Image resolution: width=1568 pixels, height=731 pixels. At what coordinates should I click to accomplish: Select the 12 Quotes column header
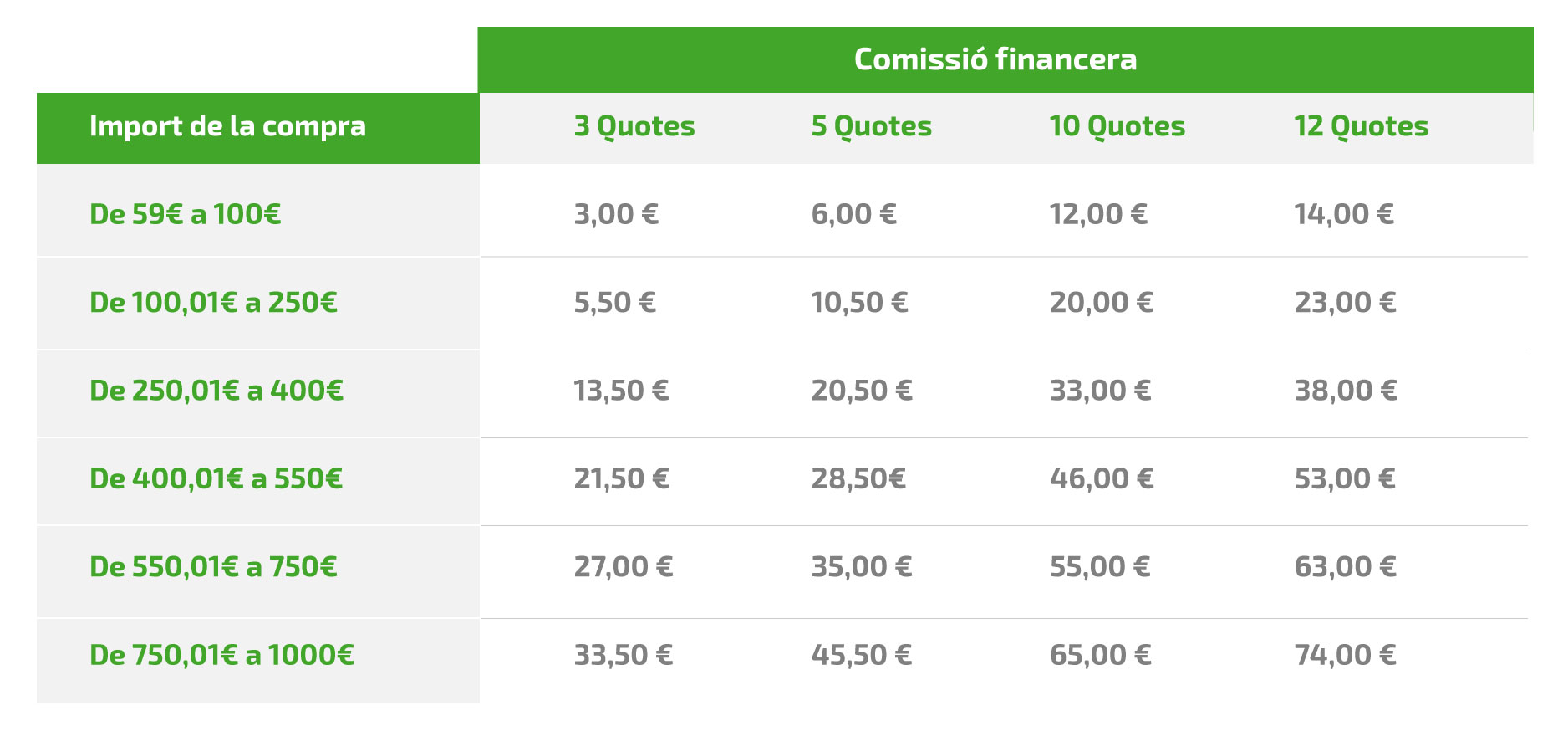[1361, 126]
